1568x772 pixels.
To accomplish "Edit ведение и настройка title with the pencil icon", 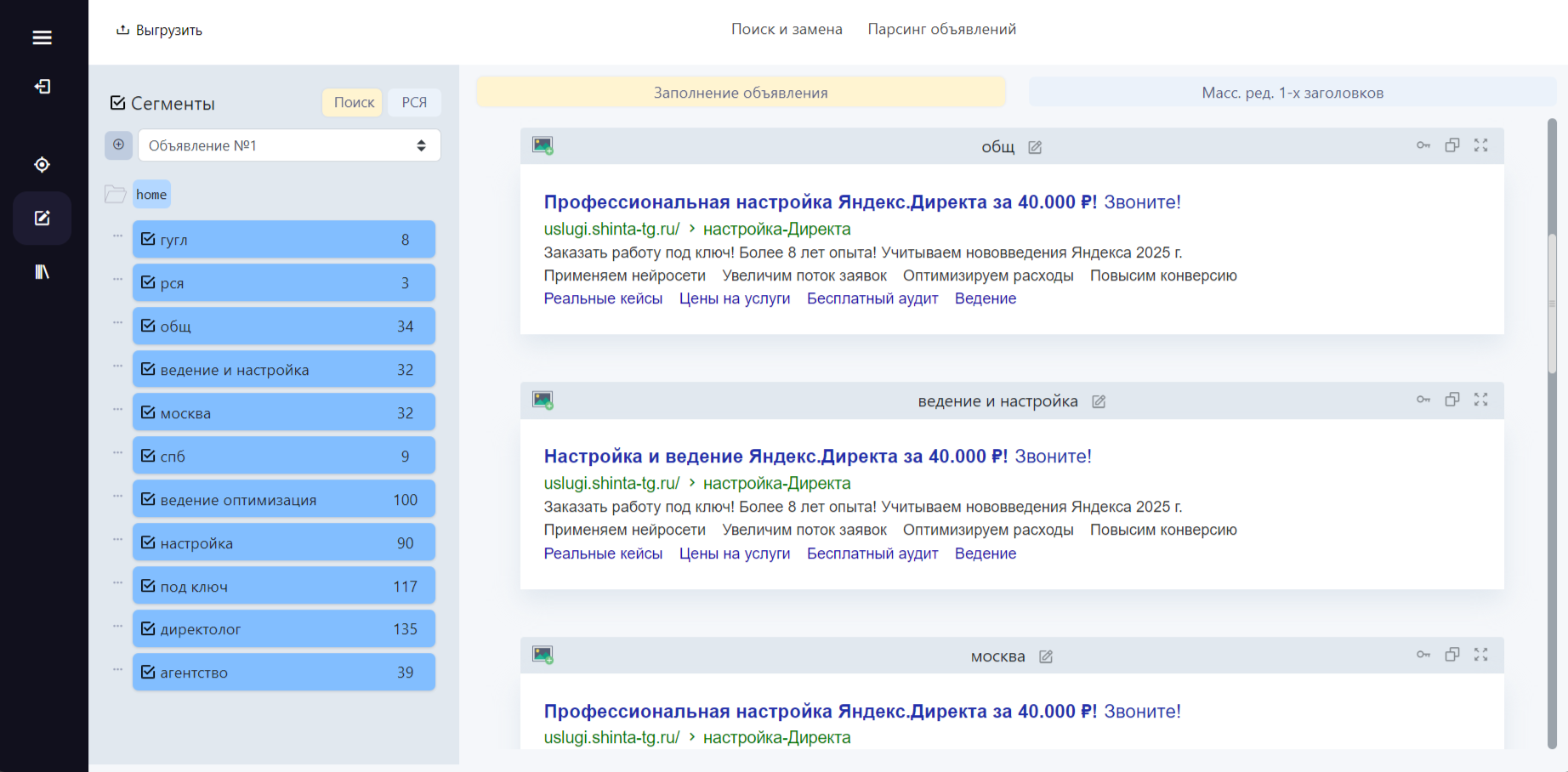I will click(x=1099, y=401).
